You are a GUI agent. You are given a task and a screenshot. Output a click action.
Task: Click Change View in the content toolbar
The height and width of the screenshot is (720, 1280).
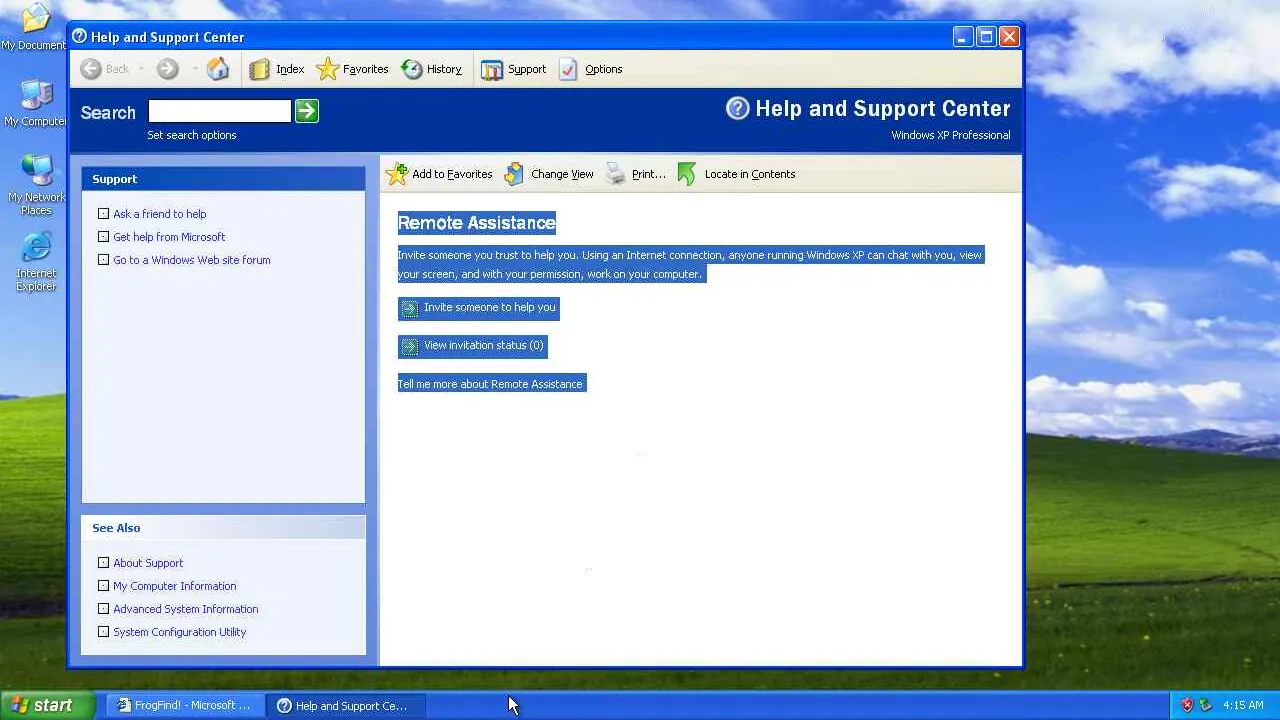pos(549,174)
